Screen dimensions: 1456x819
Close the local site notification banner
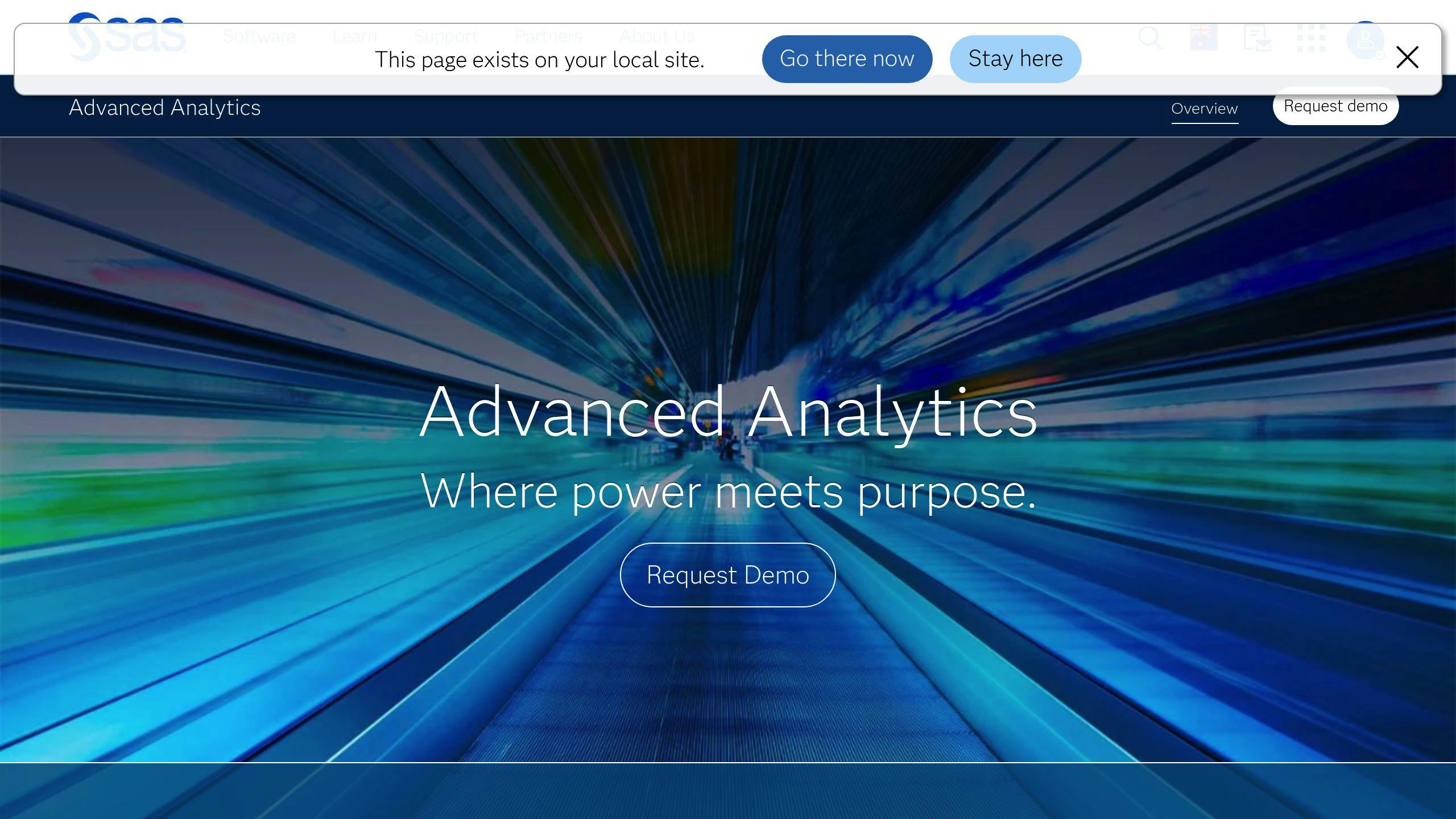(1408, 58)
